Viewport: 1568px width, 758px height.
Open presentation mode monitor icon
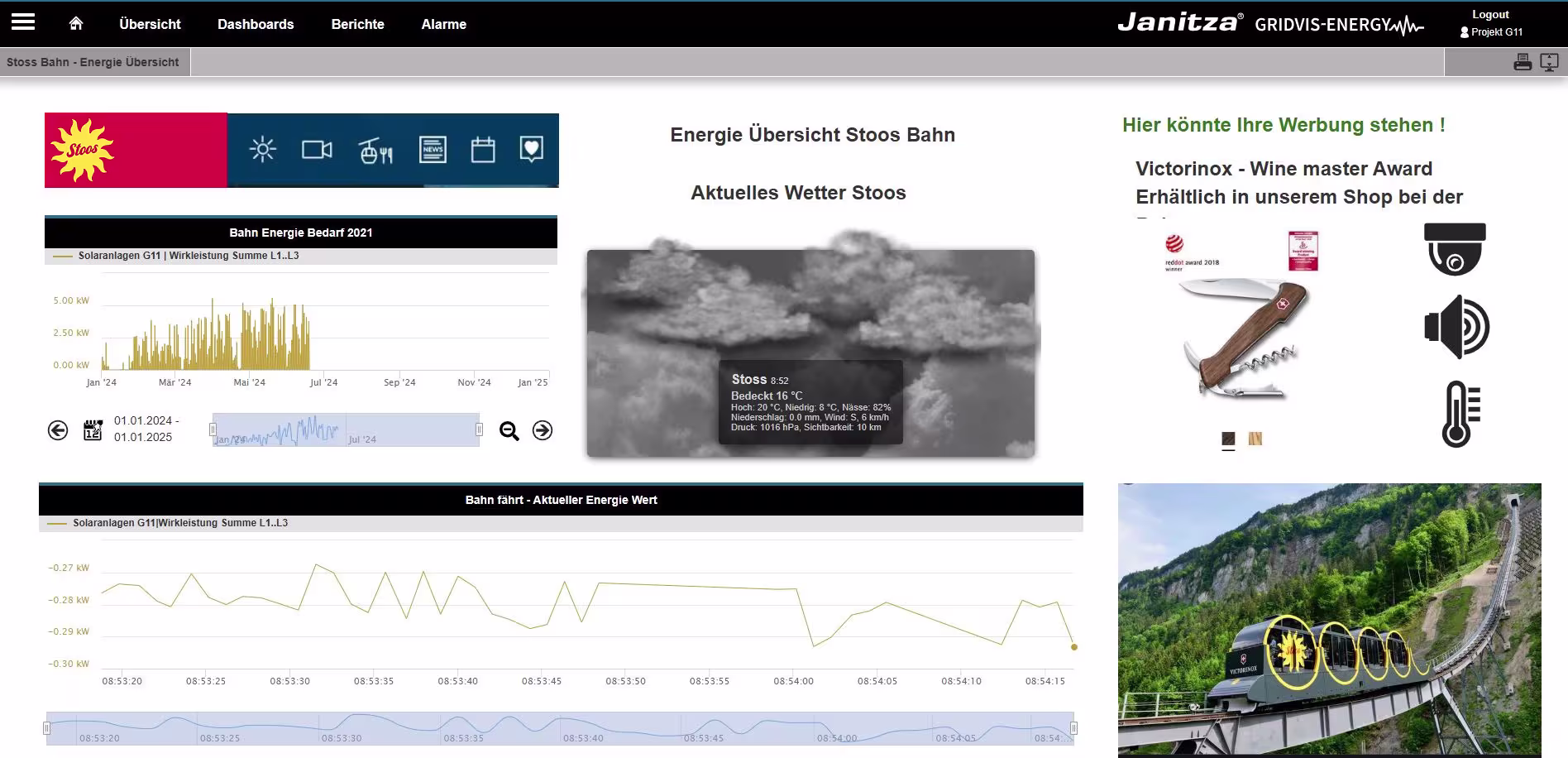[x=1549, y=62]
